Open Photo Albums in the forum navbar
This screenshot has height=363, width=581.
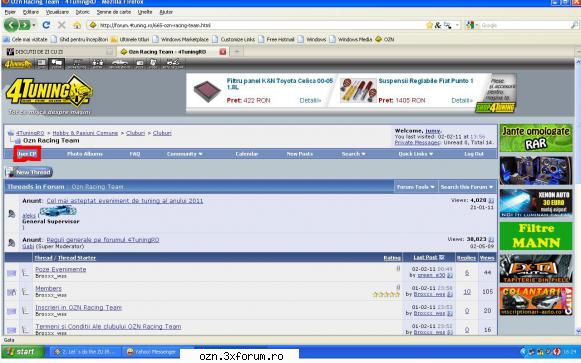(x=85, y=154)
